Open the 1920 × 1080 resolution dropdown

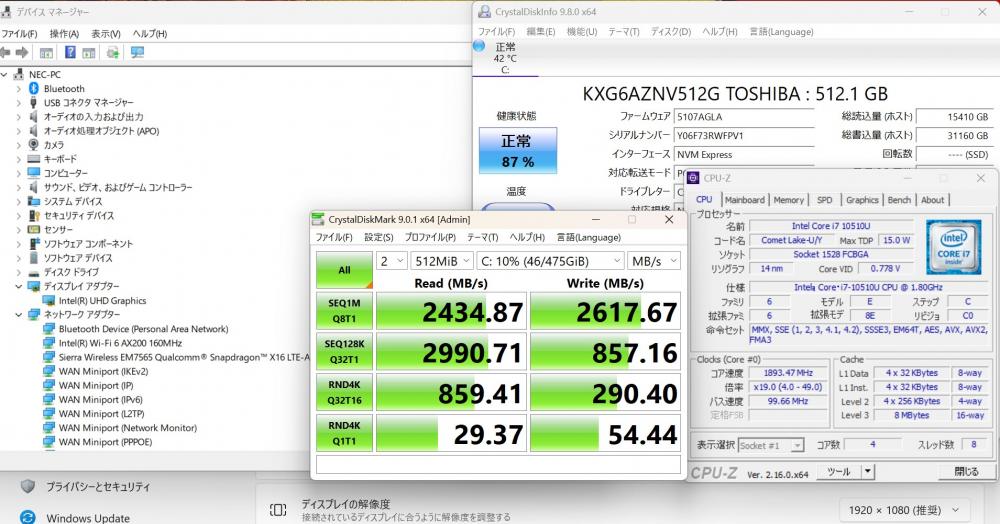click(x=904, y=510)
